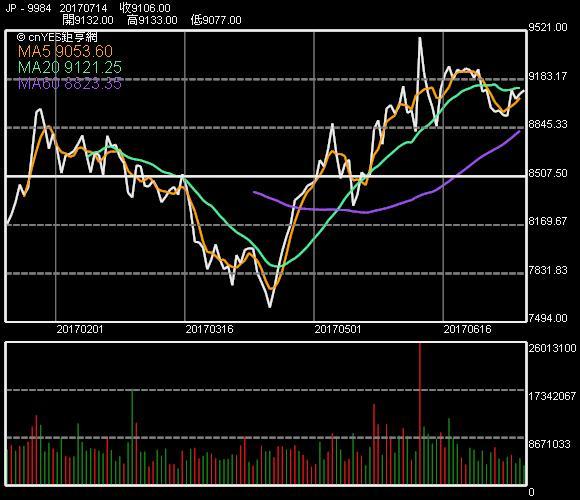
Task: Click the 9521.00 price axis label
Action: pyautogui.click(x=548, y=27)
